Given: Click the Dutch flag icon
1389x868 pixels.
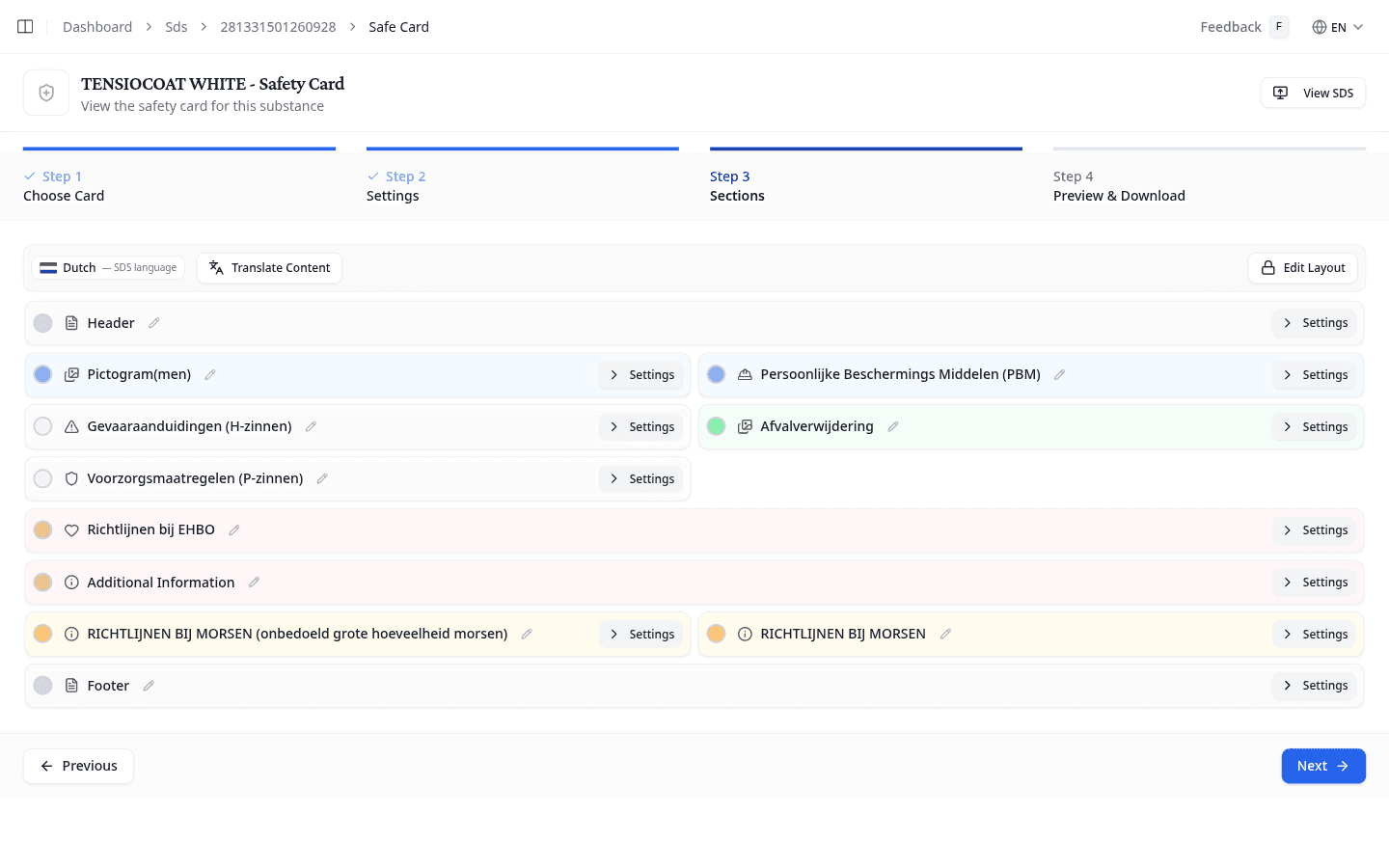Looking at the screenshot, I should click(x=48, y=268).
